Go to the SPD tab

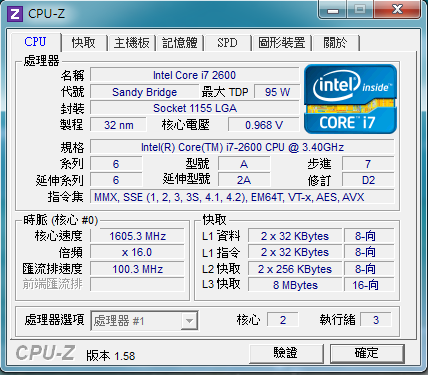click(227, 43)
